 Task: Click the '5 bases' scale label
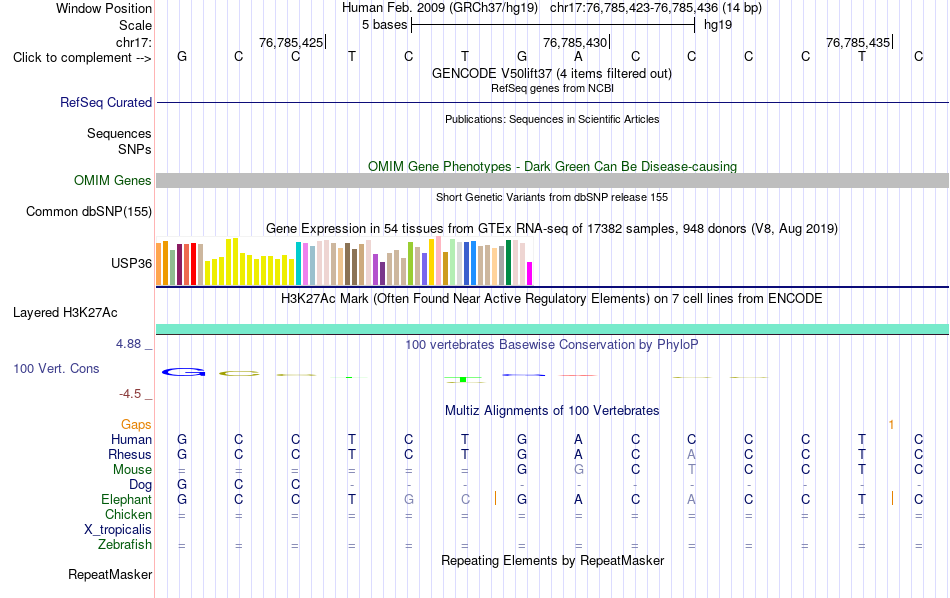click(385, 25)
